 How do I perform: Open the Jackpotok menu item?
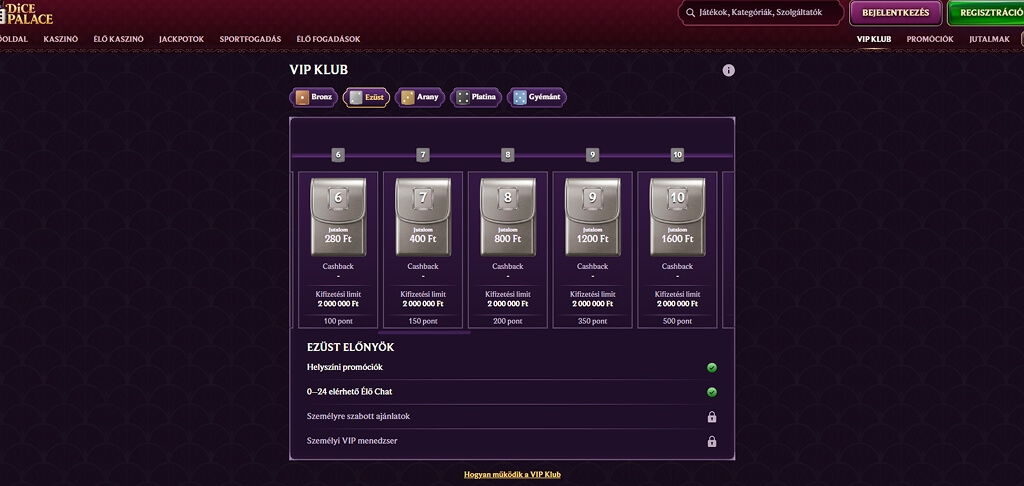click(182, 39)
